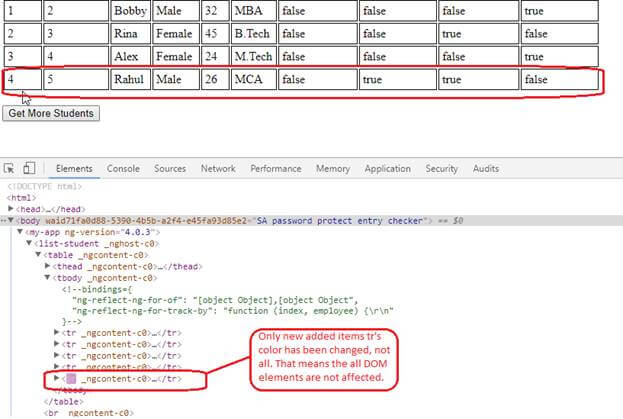The image size is (623, 419).
Task: Click the B.Tech course cell
Action: coord(253,33)
